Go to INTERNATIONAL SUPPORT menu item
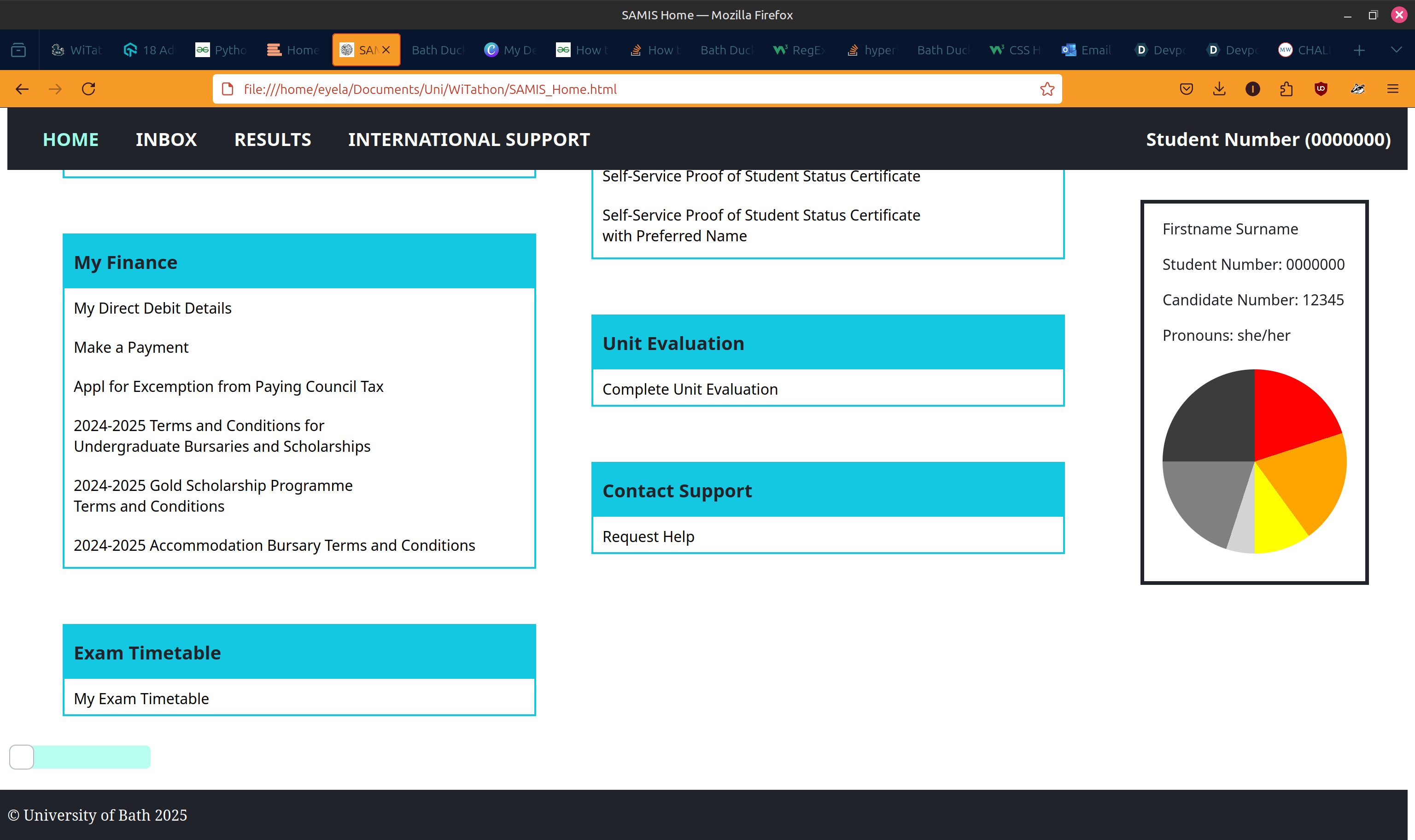This screenshot has height=840, width=1415. pos(468,139)
